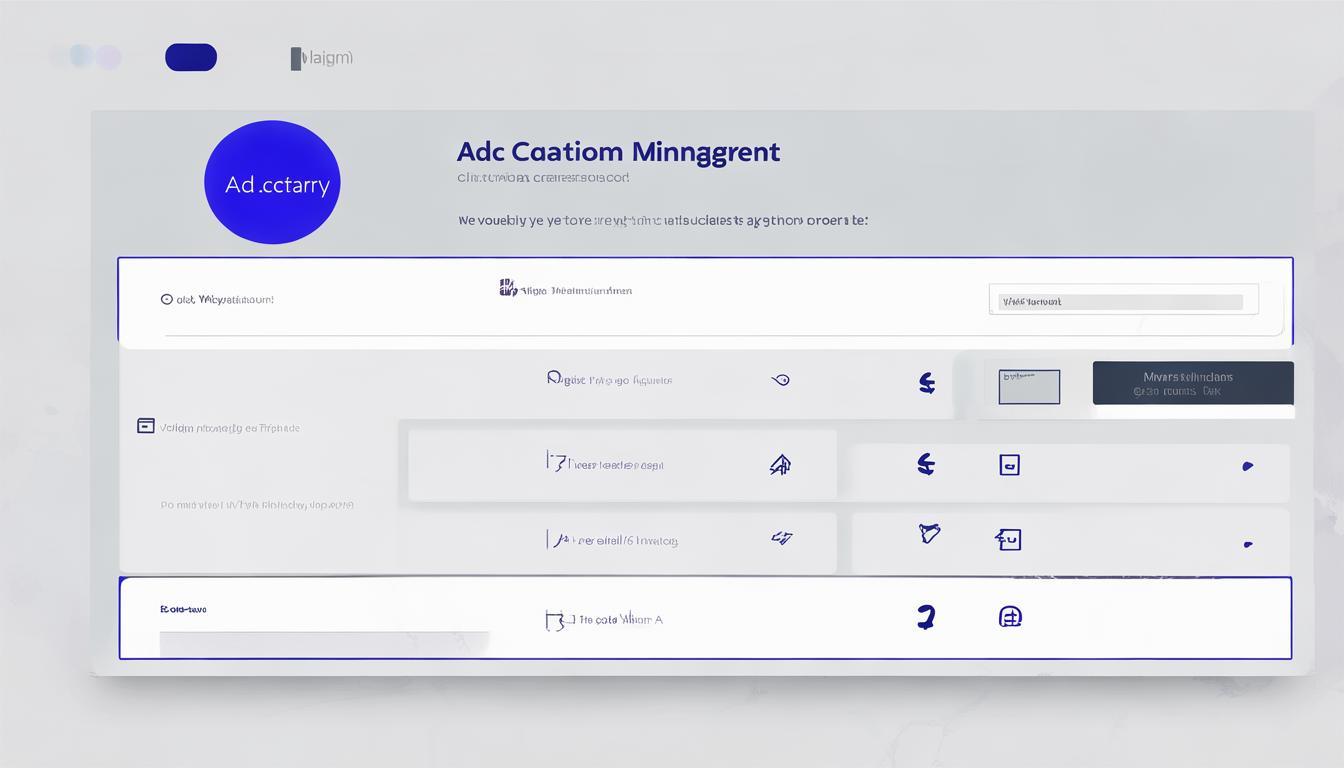Click the number 2 icon in bottom row

pyautogui.click(x=926, y=617)
